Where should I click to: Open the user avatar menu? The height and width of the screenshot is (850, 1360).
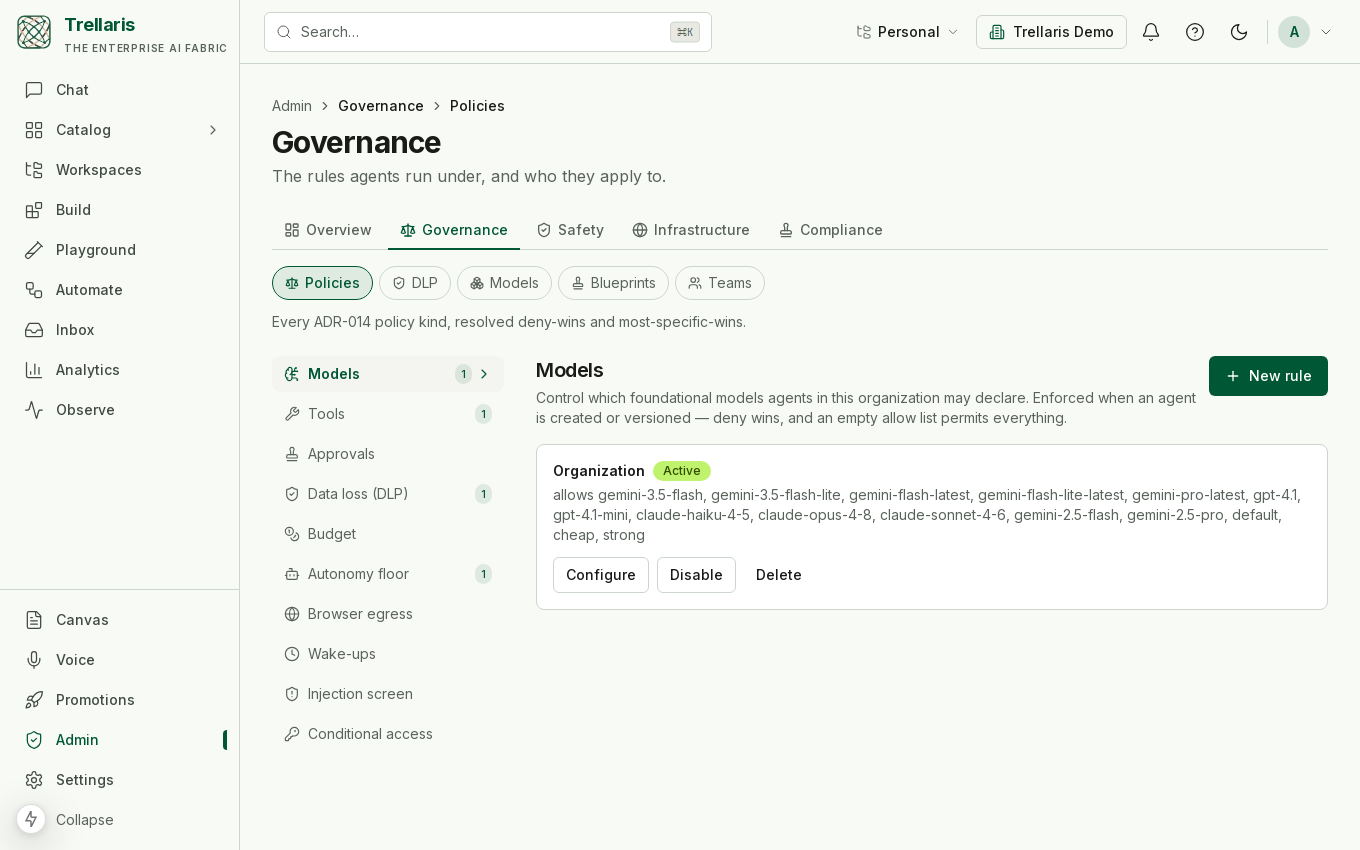[1306, 32]
